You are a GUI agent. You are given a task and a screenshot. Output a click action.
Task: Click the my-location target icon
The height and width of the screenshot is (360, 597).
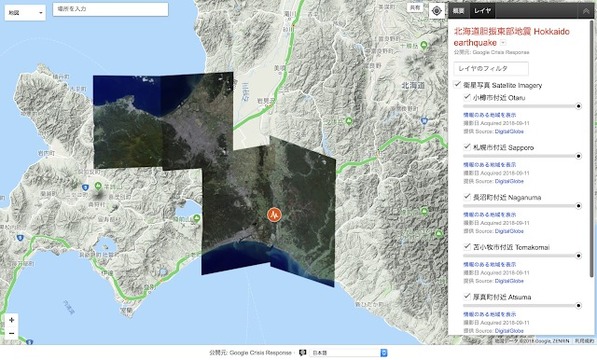click(437, 11)
